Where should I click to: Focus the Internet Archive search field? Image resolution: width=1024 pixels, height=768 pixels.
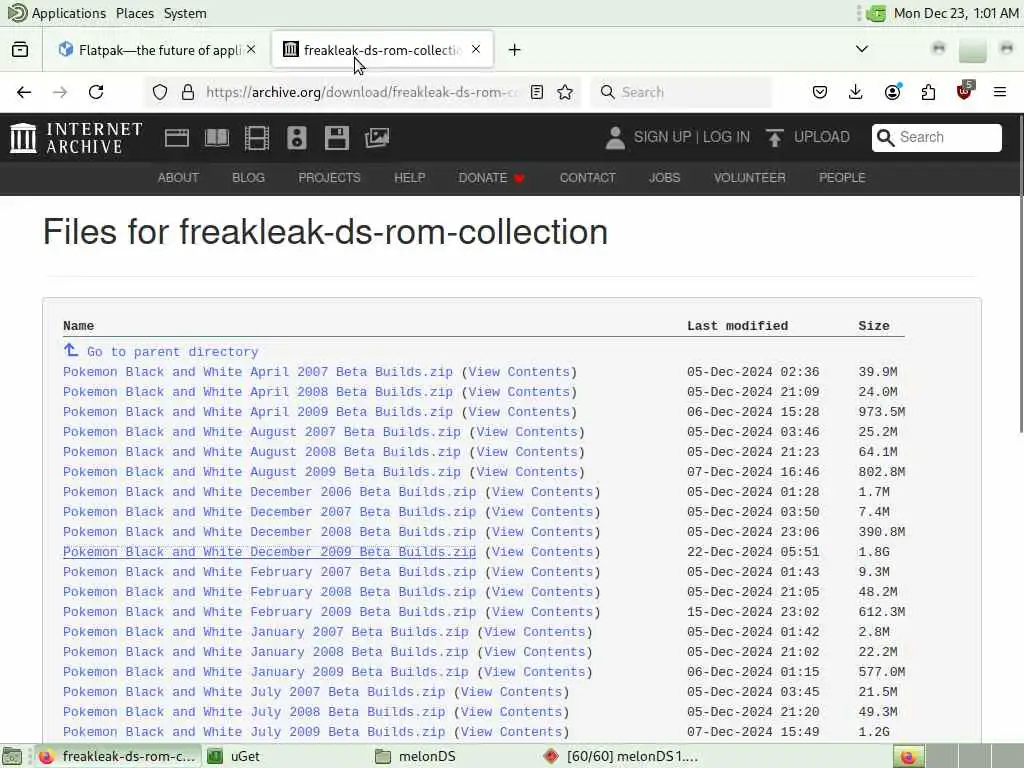(936, 138)
